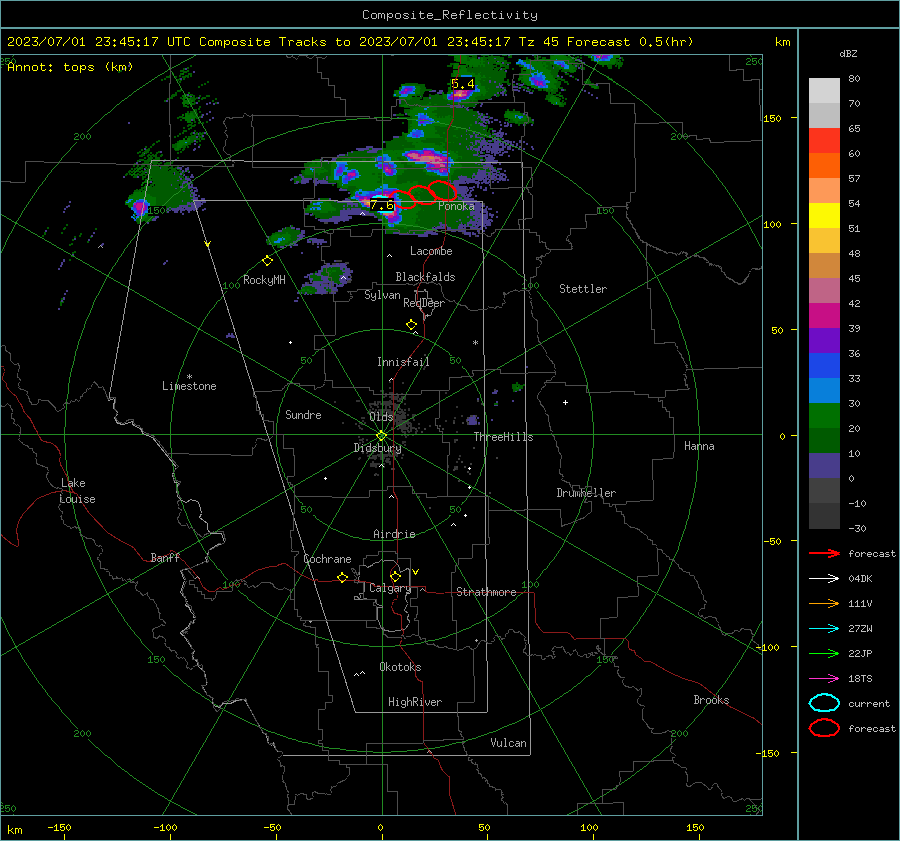The image size is (900, 841).
Task: Click the magenta 18TS arrow in legend
Action: point(824,678)
